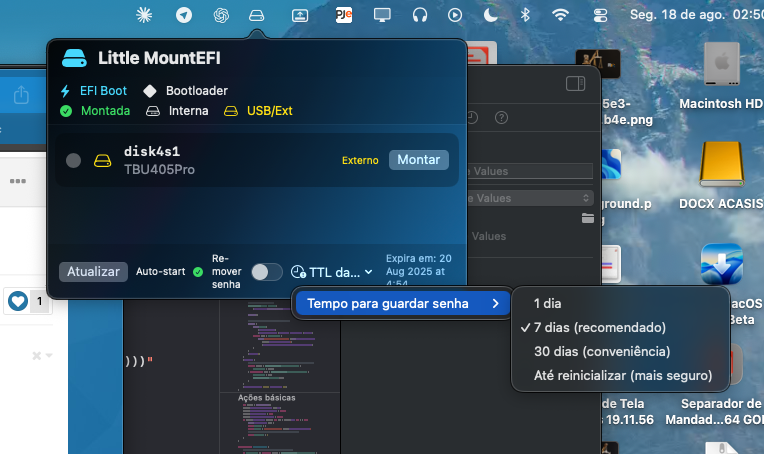This screenshot has height=454, width=764.
Task: Open the Values popup stepper in background window
Action: pos(586,198)
